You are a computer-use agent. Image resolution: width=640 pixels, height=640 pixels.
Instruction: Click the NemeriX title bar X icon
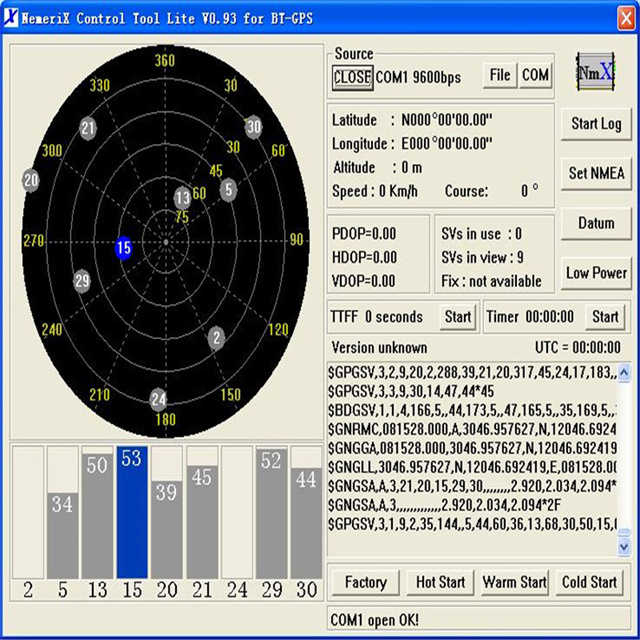pos(11,17)
